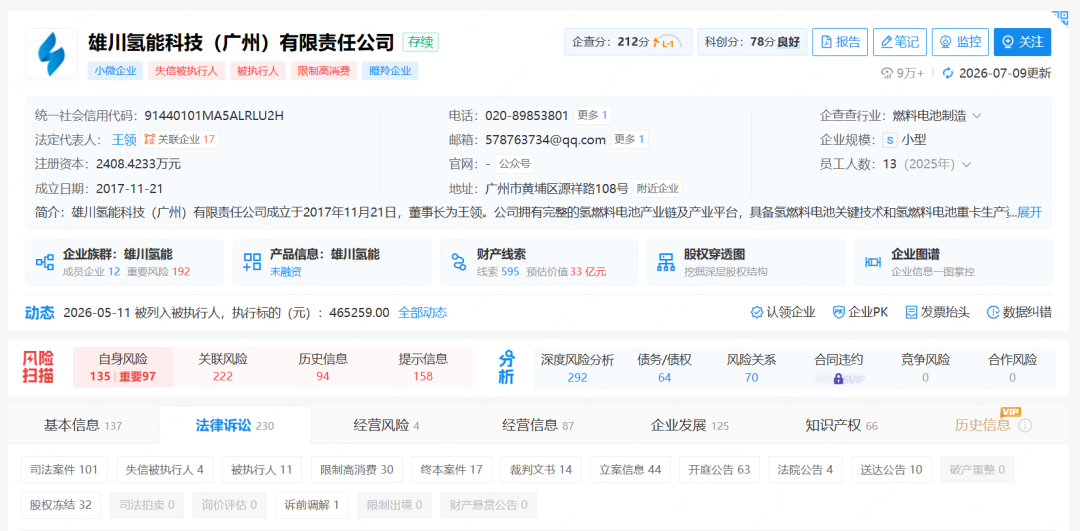Open 深度风险分析 292
Viewport: 1080px width, 531px height.
click(x=577, y=368)
